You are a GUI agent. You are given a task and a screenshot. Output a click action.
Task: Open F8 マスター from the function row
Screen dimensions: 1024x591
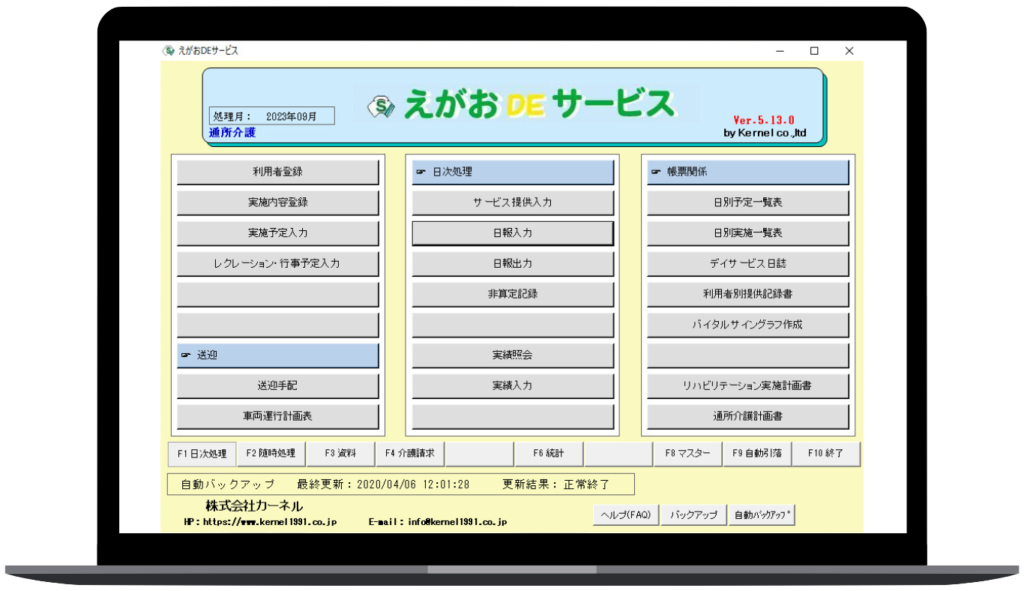(x=690, y=453)
